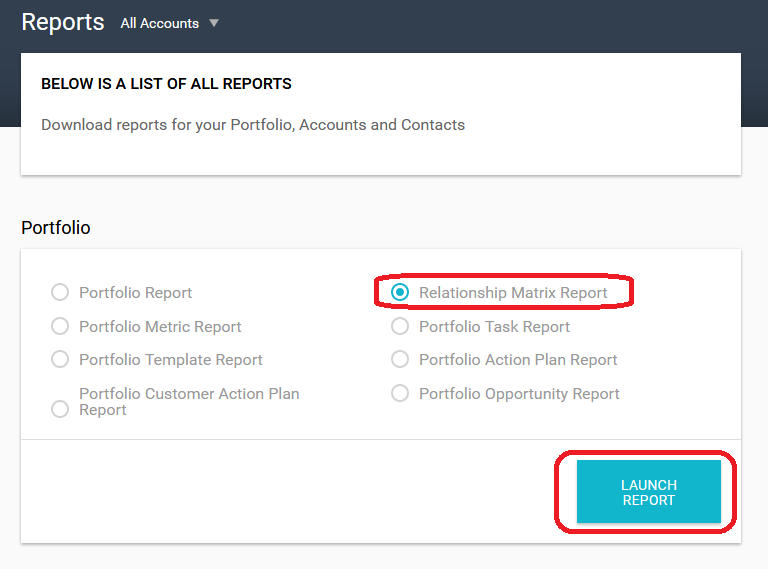The image size is (768, 569).
Task: Launch the selected report
Action: [648, 492]
